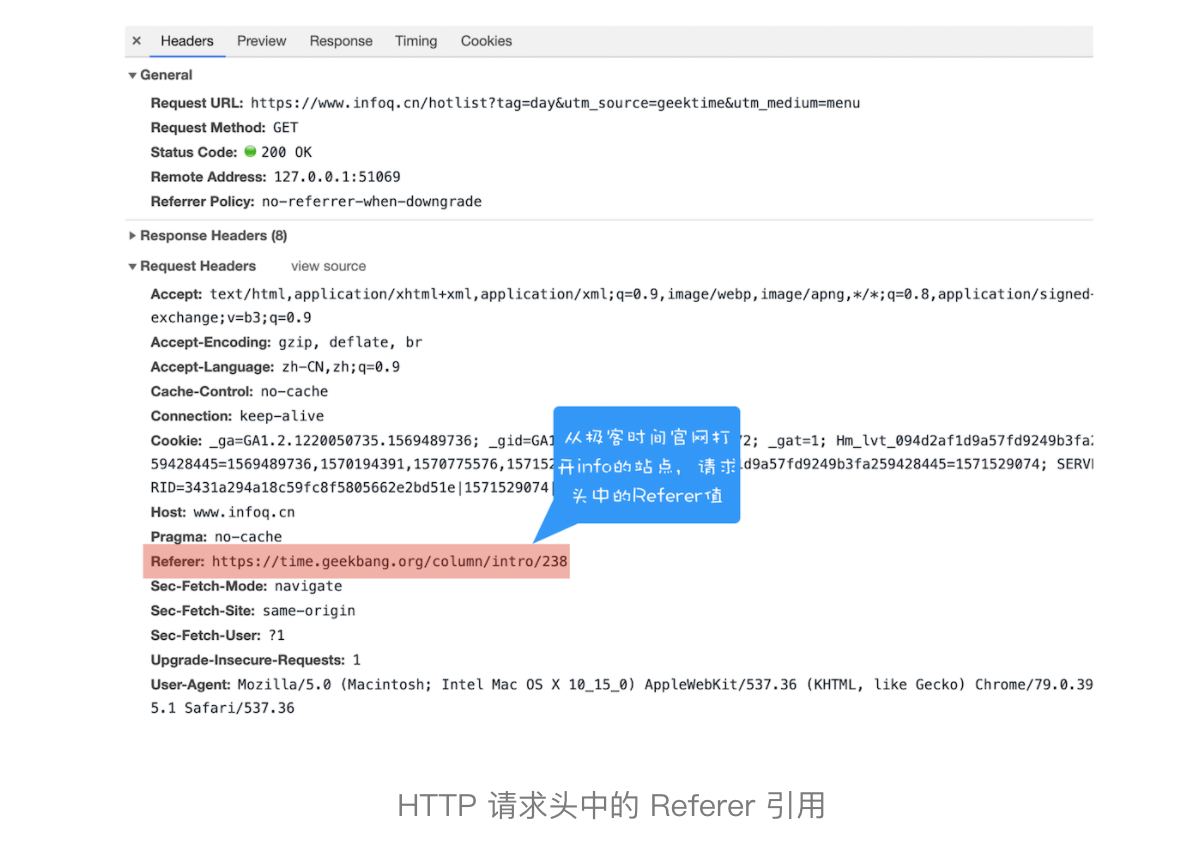Open the Response tab
The width and height of the screenshot is (1200, 848).
[x=341, y=41]
